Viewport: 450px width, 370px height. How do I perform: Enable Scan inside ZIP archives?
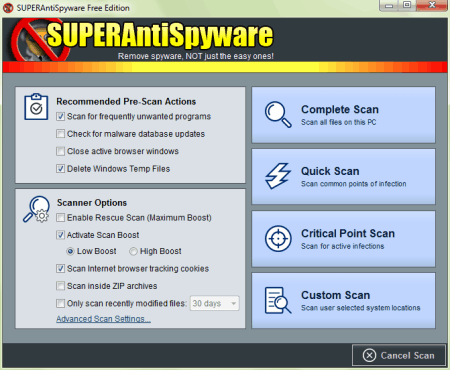tap(60, 286)
